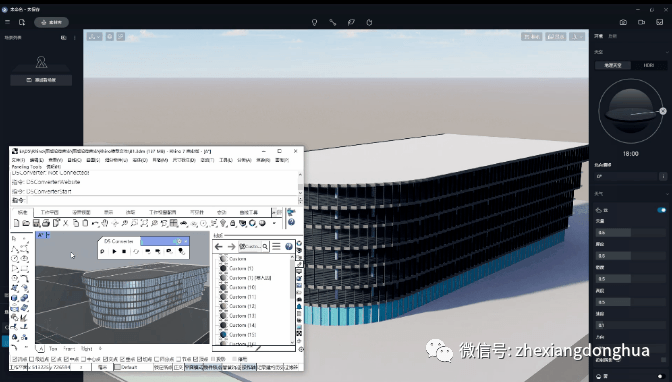Click the D5 Converter refresh icon
This screenshot has width=672, height=382.
coord(136,252)
